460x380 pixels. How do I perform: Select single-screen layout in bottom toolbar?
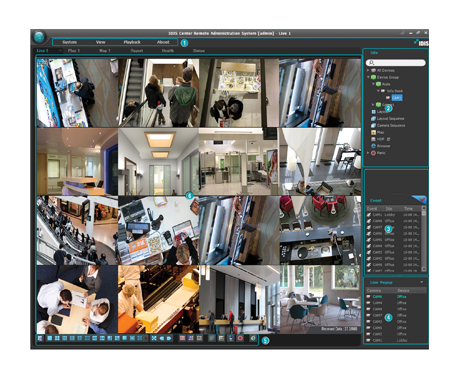[x=50, y=338]
